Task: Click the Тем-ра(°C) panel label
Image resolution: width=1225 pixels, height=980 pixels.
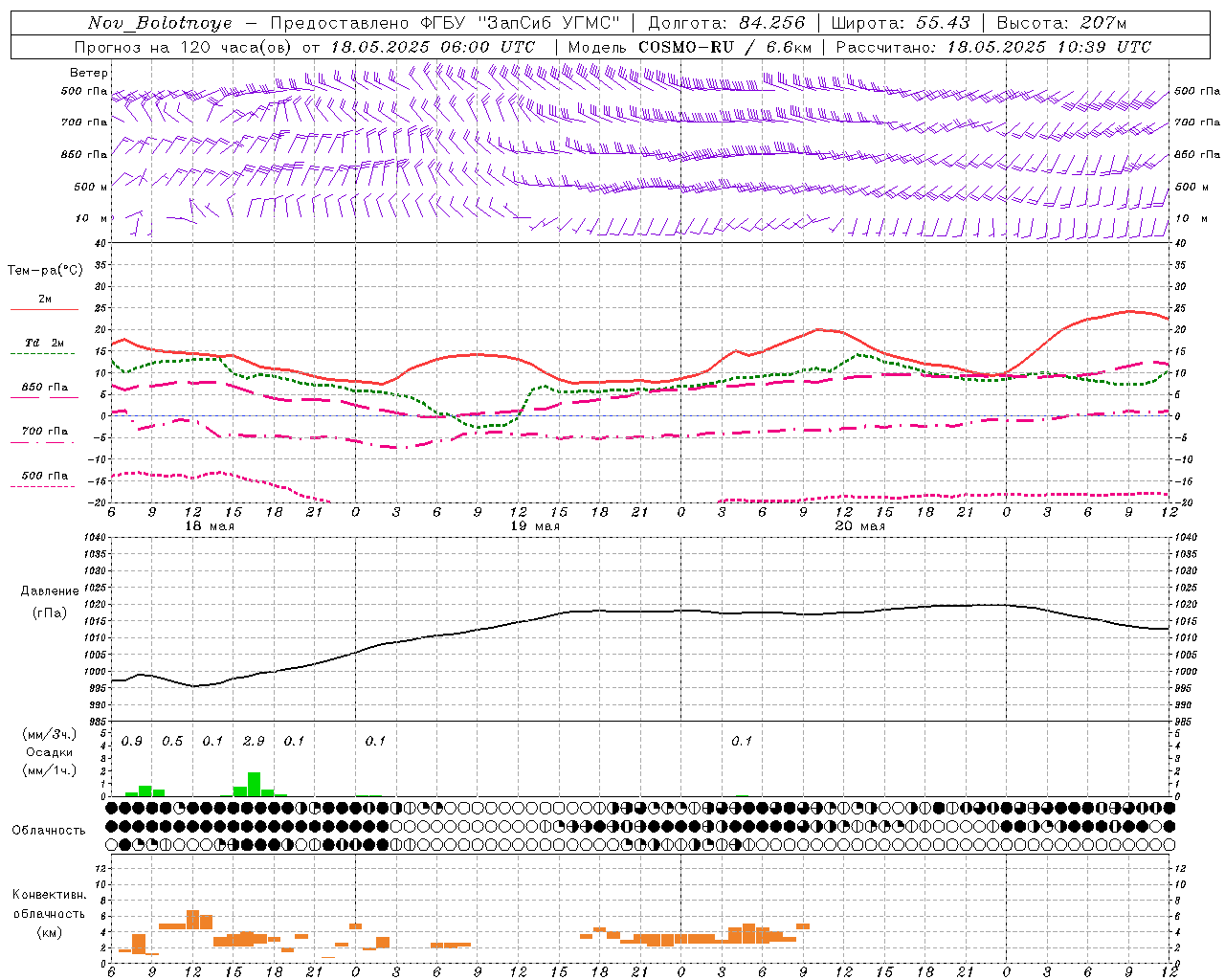Action: coord(45,271)
